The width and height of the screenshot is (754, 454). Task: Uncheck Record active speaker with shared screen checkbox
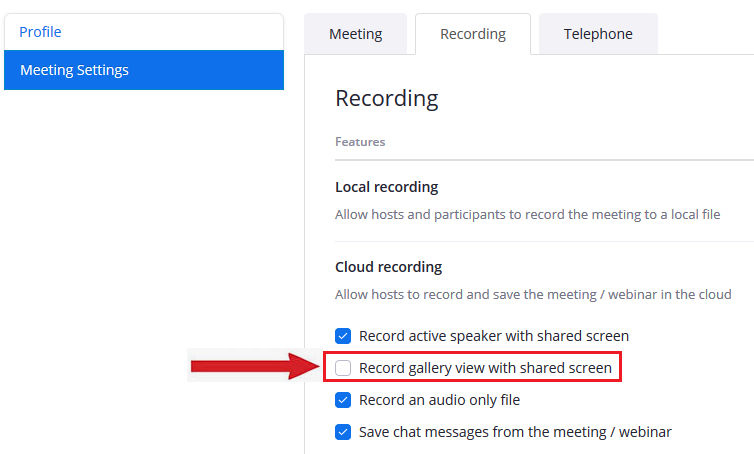[x=343, y=336]
